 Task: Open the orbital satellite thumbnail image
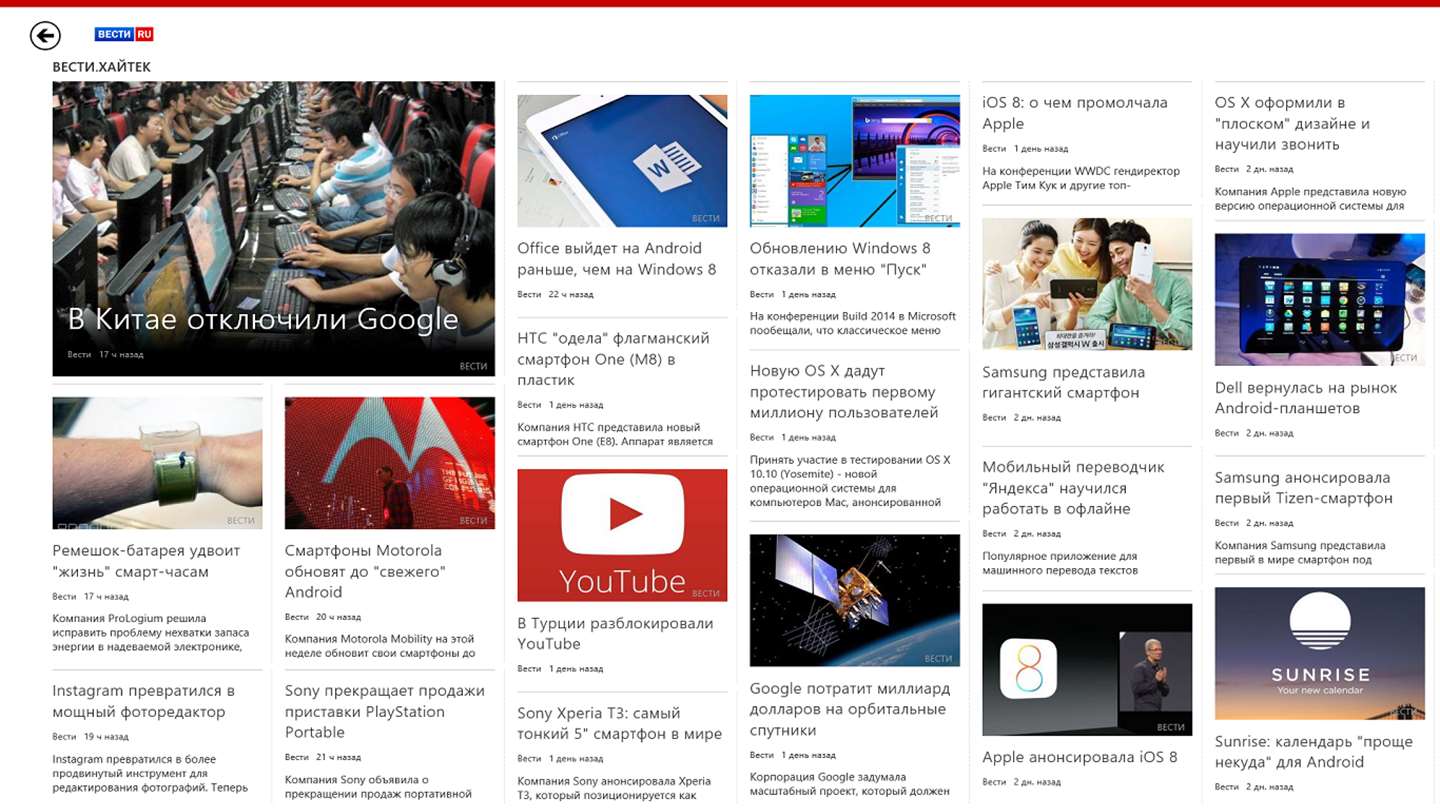[855, 601]
